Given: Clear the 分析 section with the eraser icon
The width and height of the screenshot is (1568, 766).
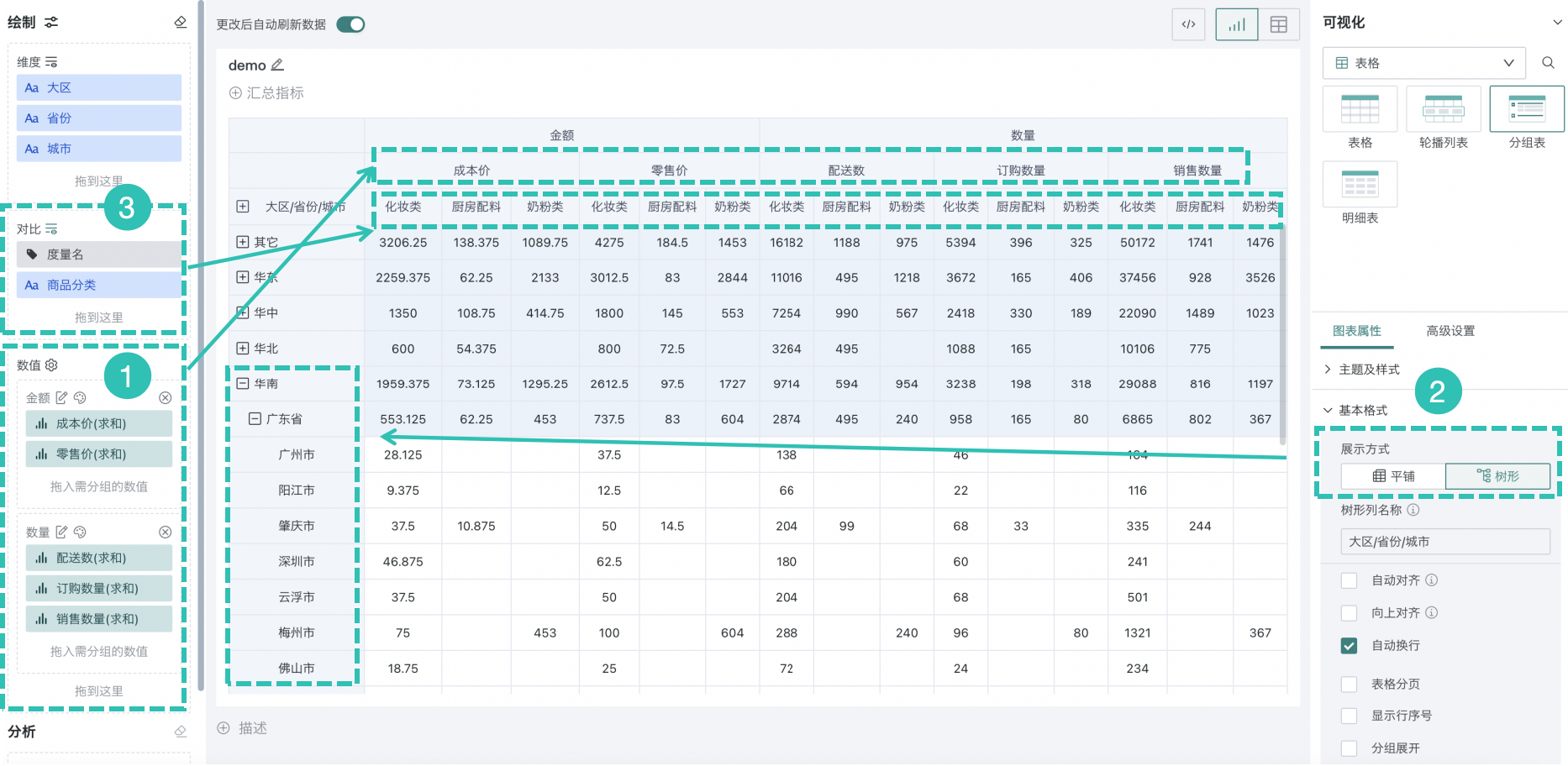Looking at the screenshot, I should 180,732.
